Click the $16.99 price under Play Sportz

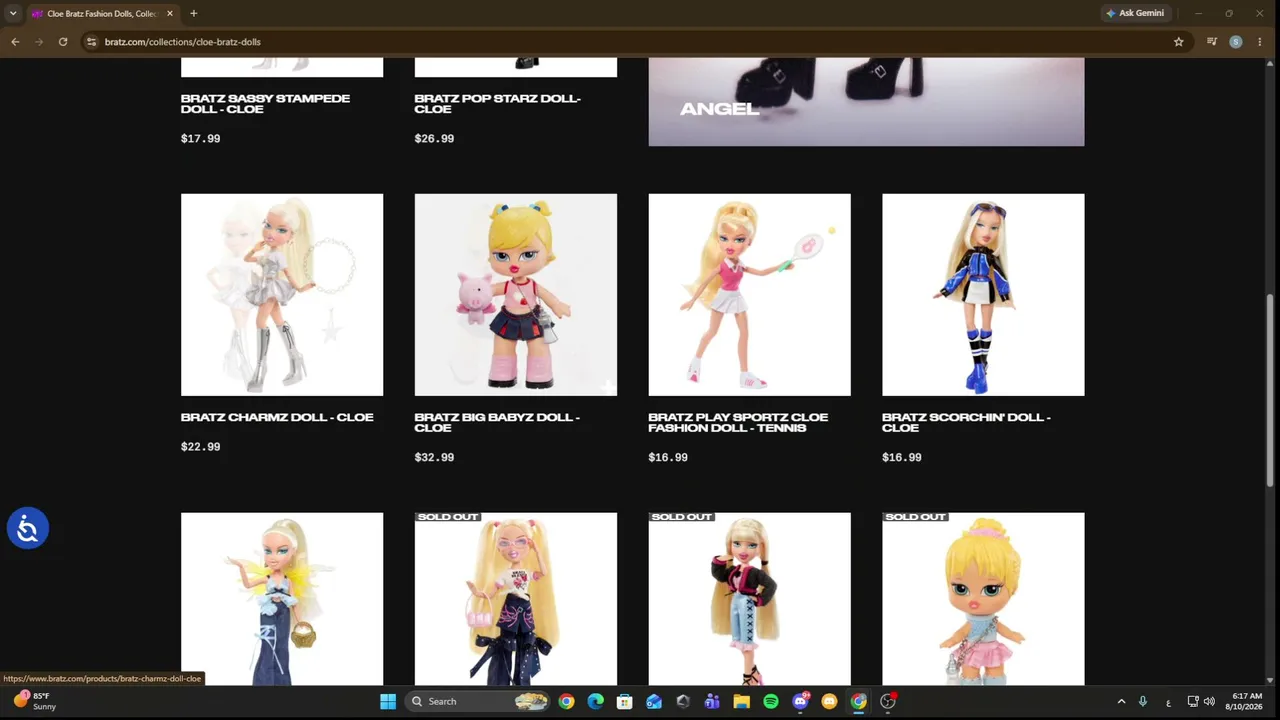tap(668, 457)
